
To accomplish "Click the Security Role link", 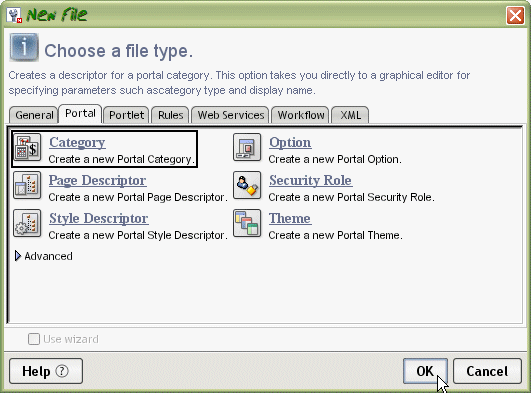I will (311, 181).
